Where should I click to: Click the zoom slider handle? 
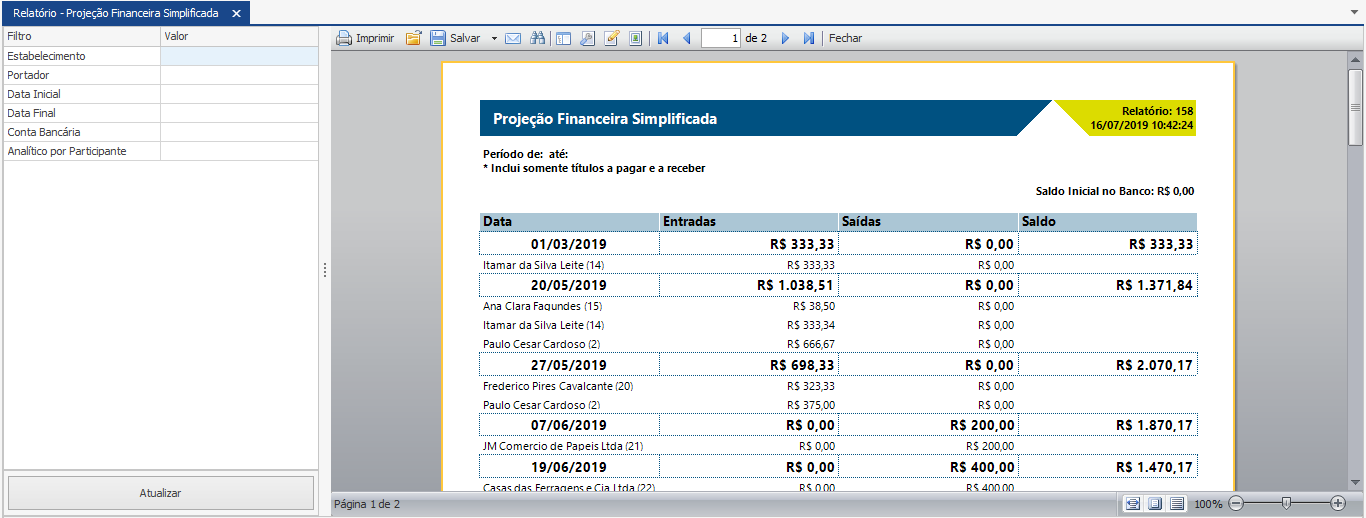[1286, 503]
